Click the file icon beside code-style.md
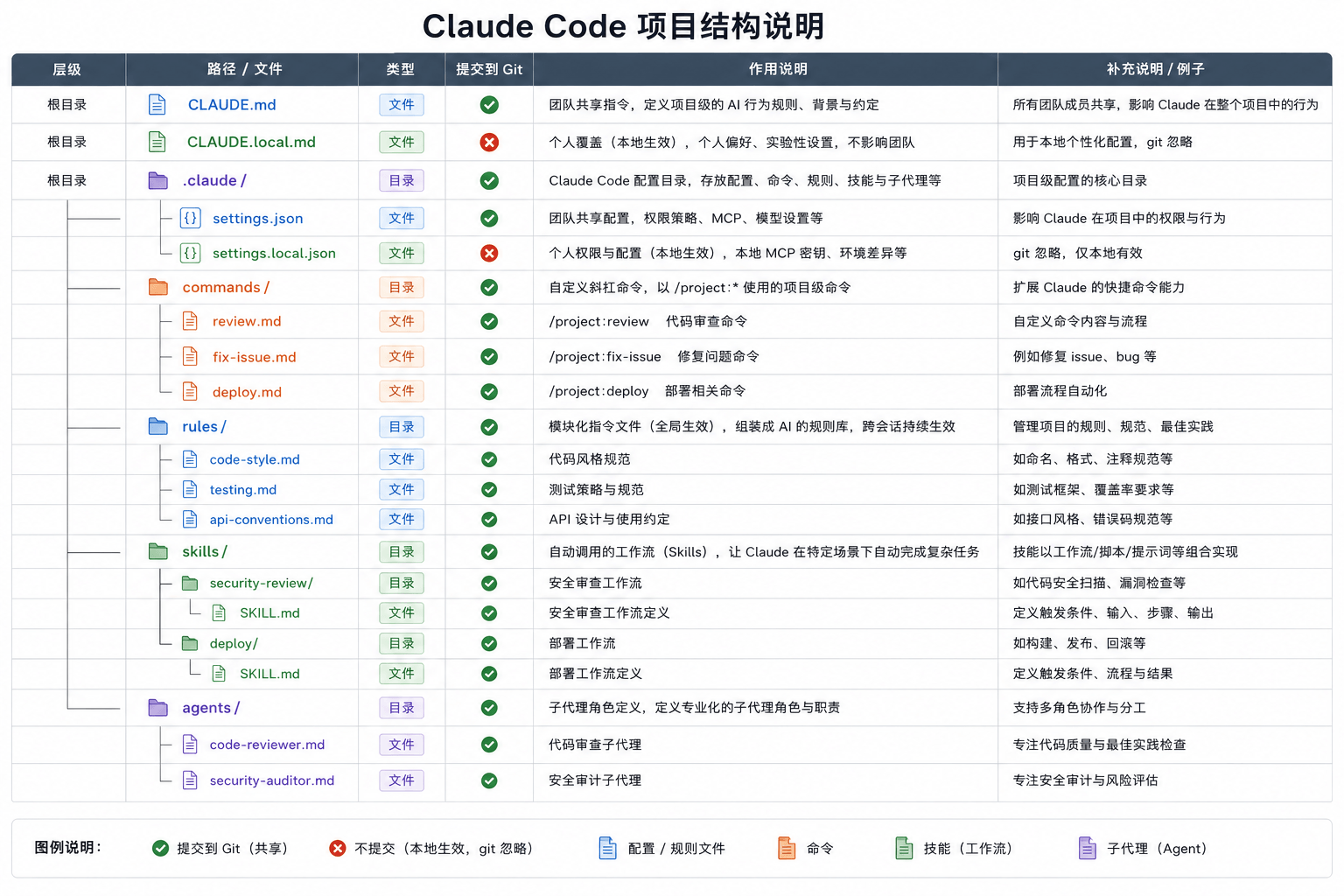Image resolution: width=1344 pixels, height=896 pixels. coord(190,458)
